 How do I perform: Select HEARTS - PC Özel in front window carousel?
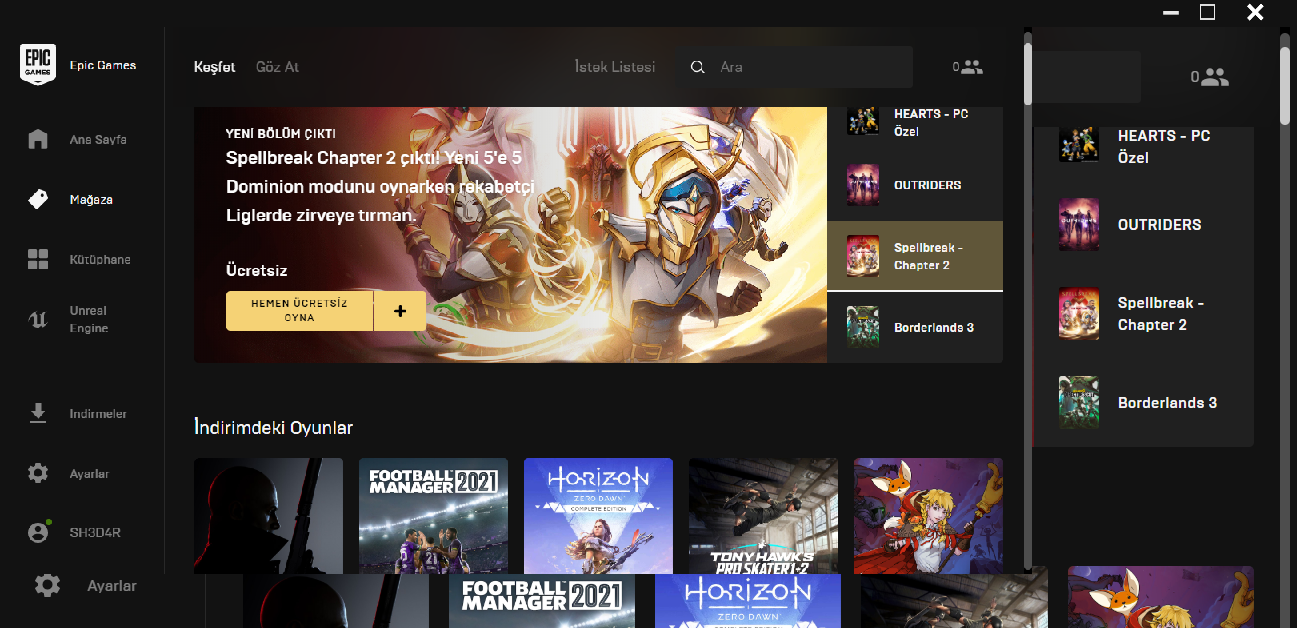pyautogui.click(x=915, y=122)
